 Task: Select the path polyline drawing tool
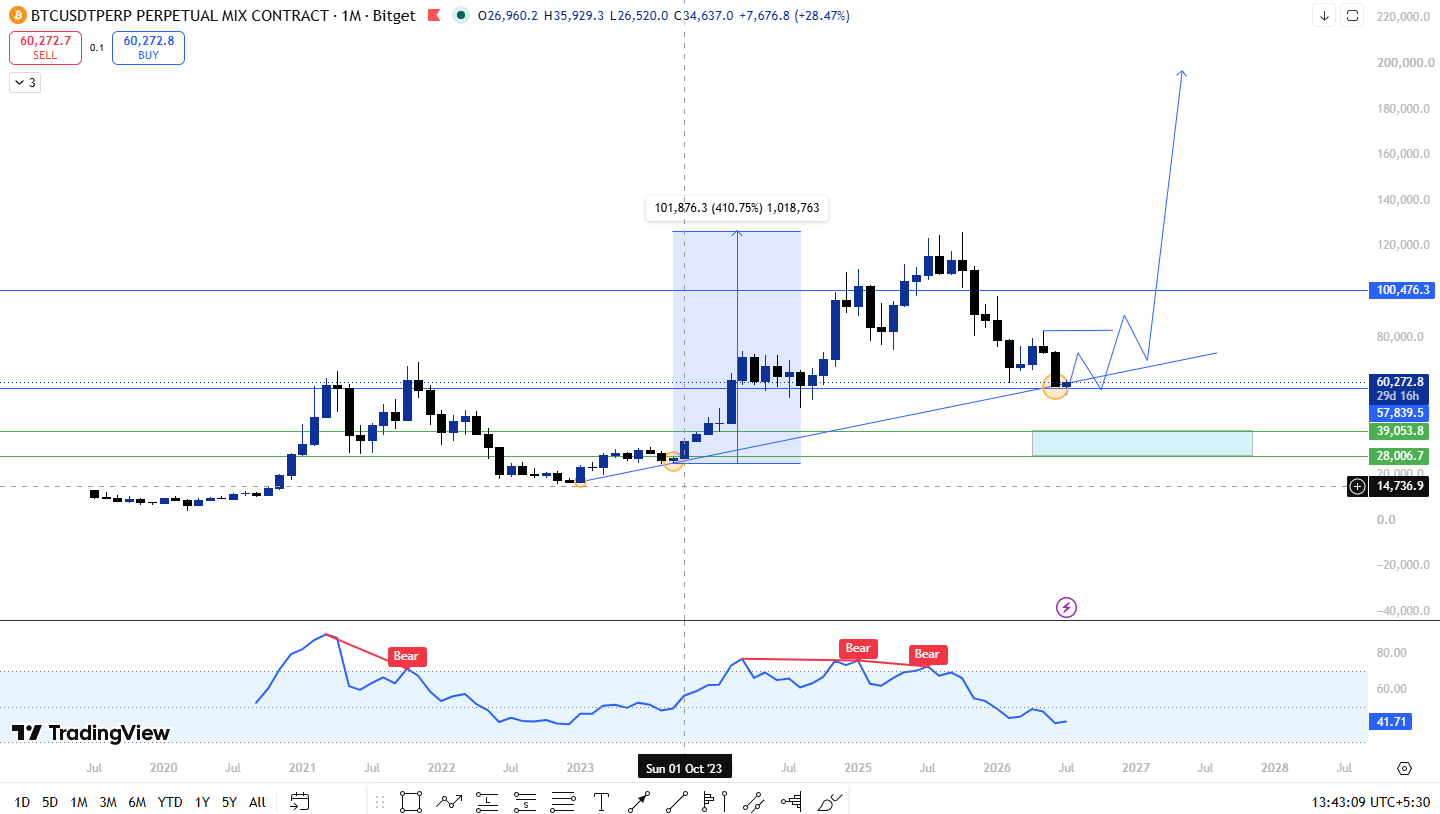[x=448, y=801]
